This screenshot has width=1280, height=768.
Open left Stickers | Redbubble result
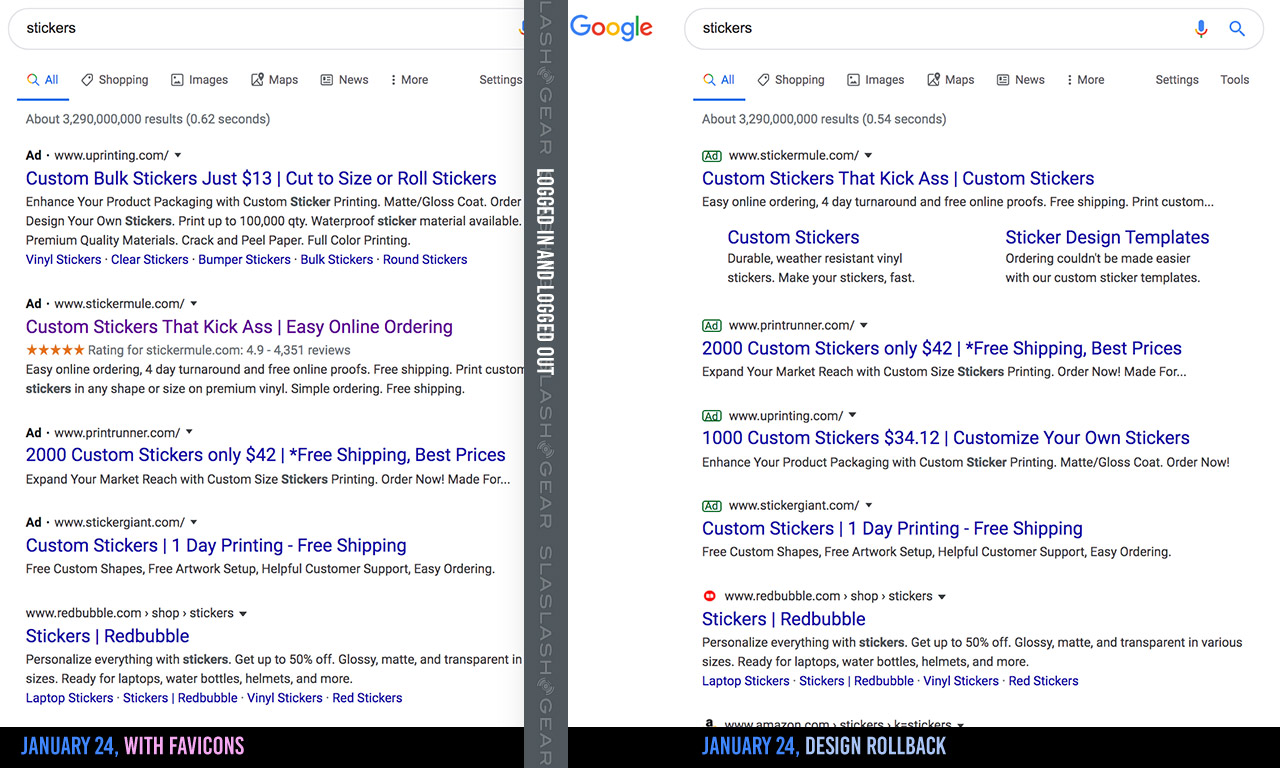click(x=107, y=636)
